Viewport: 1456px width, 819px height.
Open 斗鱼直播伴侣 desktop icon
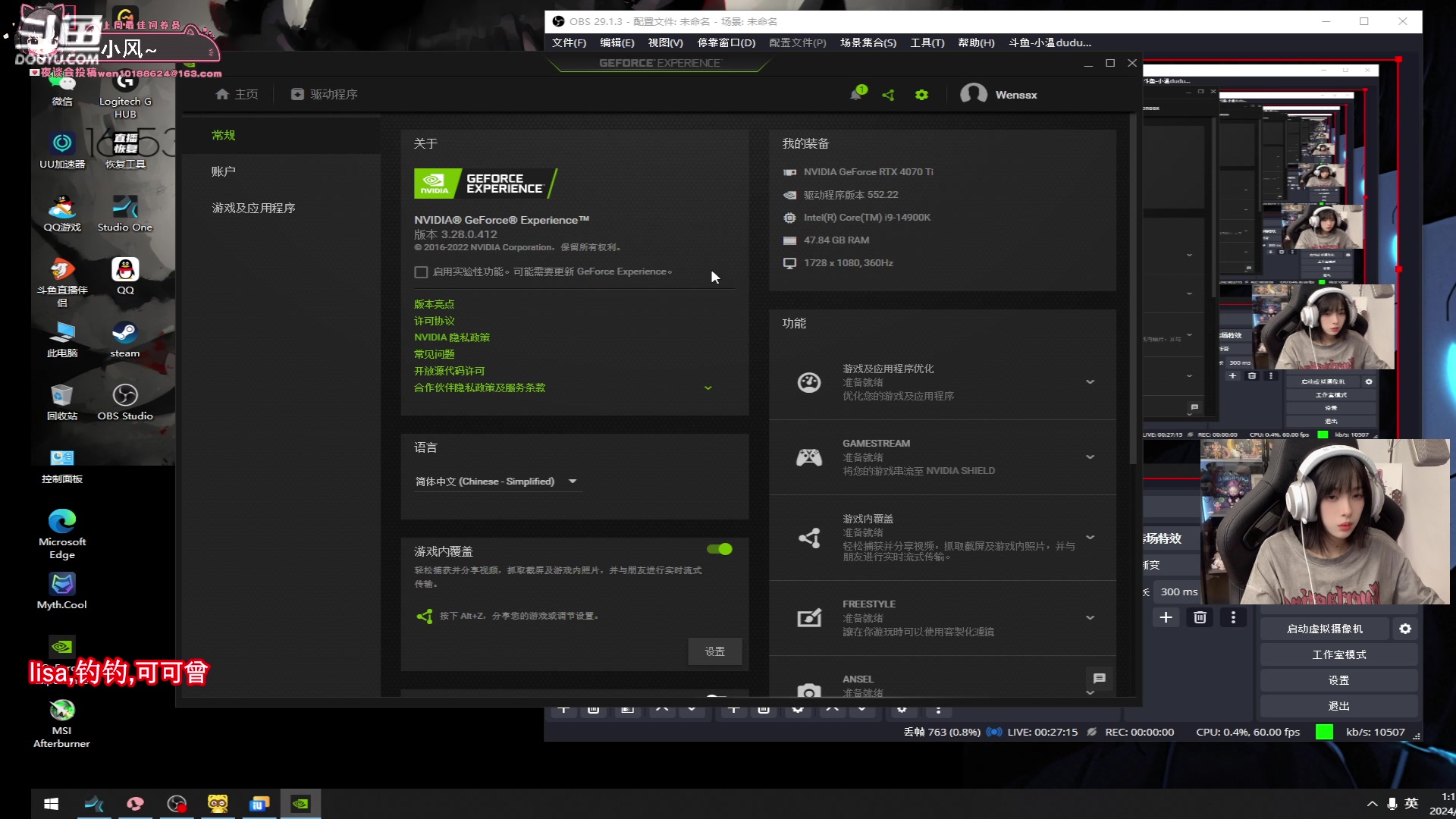[62, 282]
